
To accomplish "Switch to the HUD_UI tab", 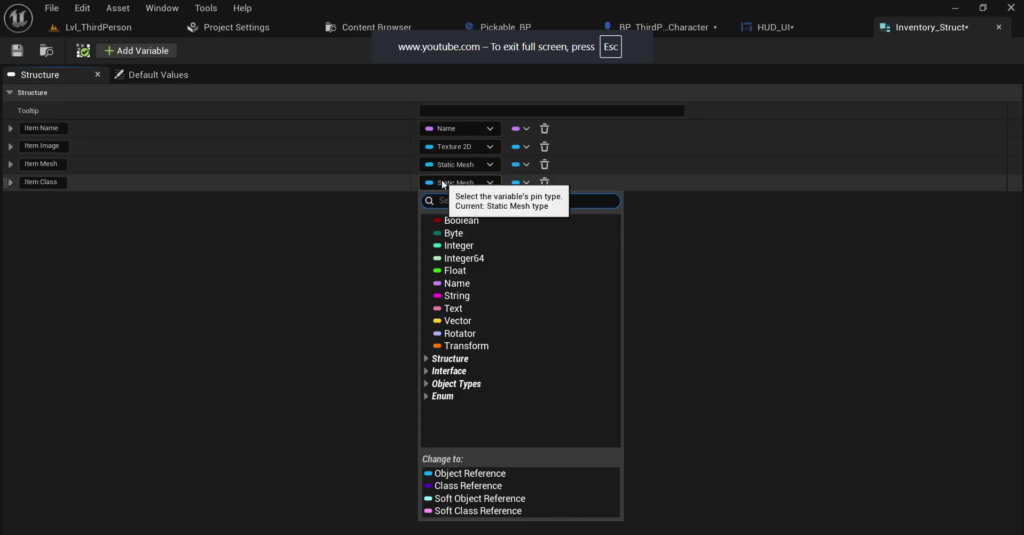I will pyautogui.click(x=767, y=27).
